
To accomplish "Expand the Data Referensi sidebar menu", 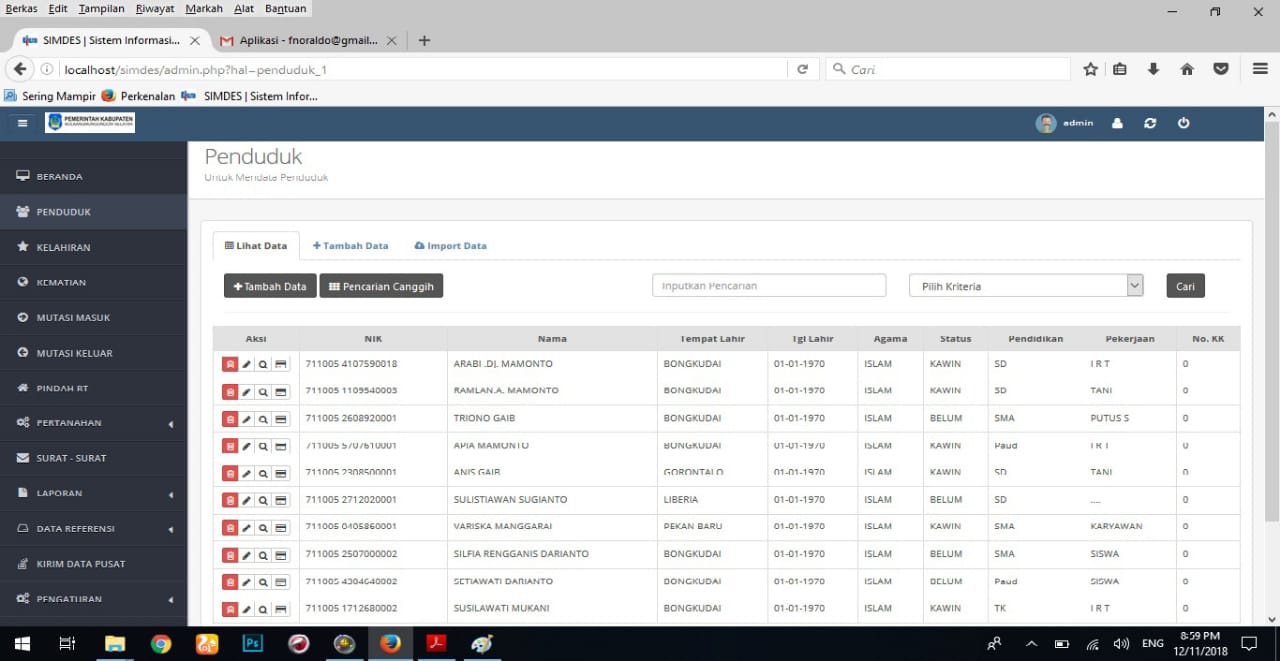I will [93, 529].
